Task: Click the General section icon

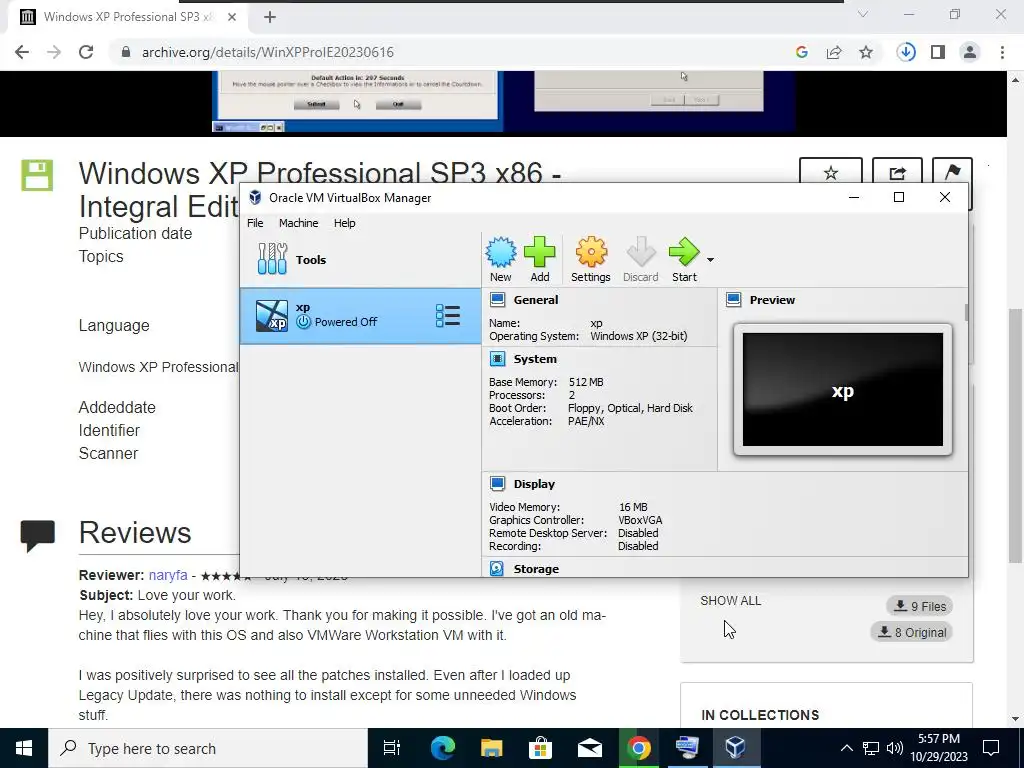Action: (x=498, y=300)
